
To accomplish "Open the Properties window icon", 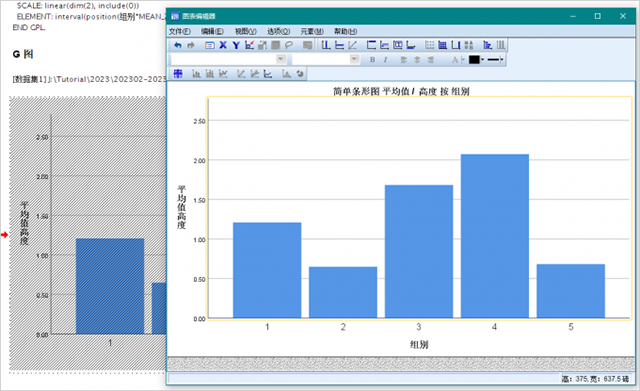I will 209,45.
